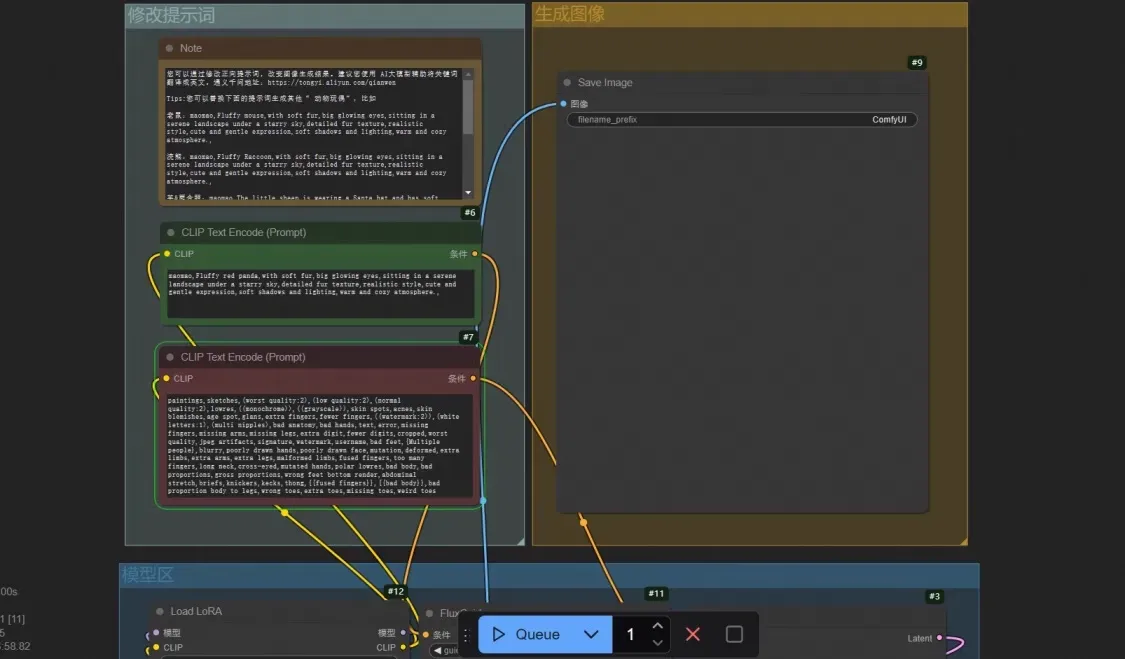Click the 条件 output port on green prompt node
Screen dimensions: 1125x659
pos(475,254)
